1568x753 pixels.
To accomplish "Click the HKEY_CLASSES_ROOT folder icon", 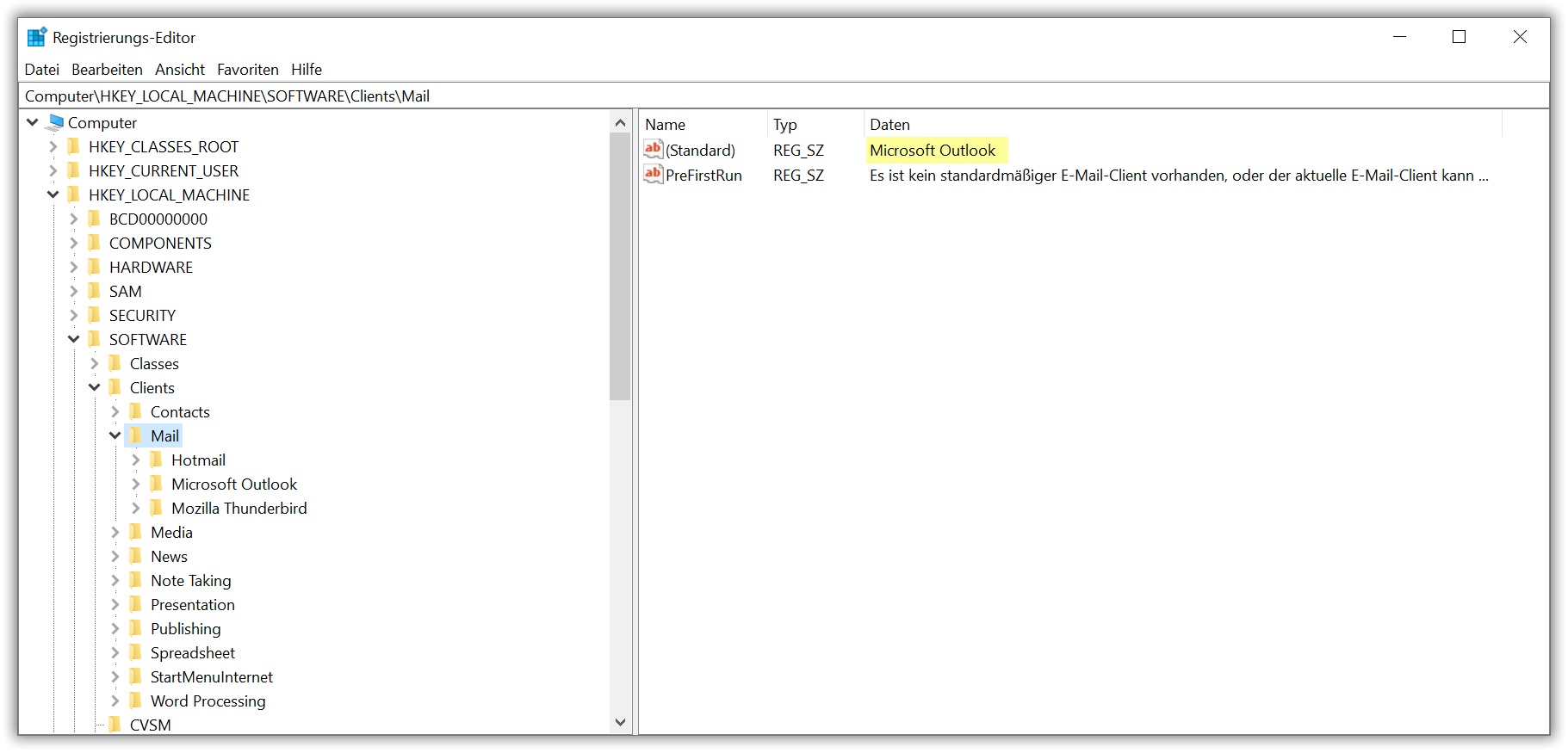I will 73,146.
